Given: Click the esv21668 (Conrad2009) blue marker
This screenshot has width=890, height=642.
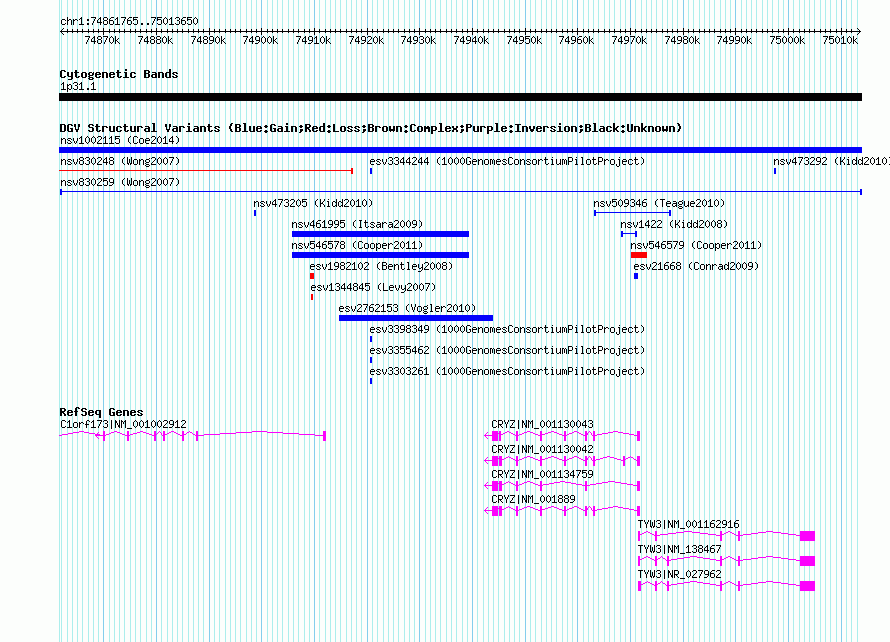Looking at the screenshot, I should 636,276.
